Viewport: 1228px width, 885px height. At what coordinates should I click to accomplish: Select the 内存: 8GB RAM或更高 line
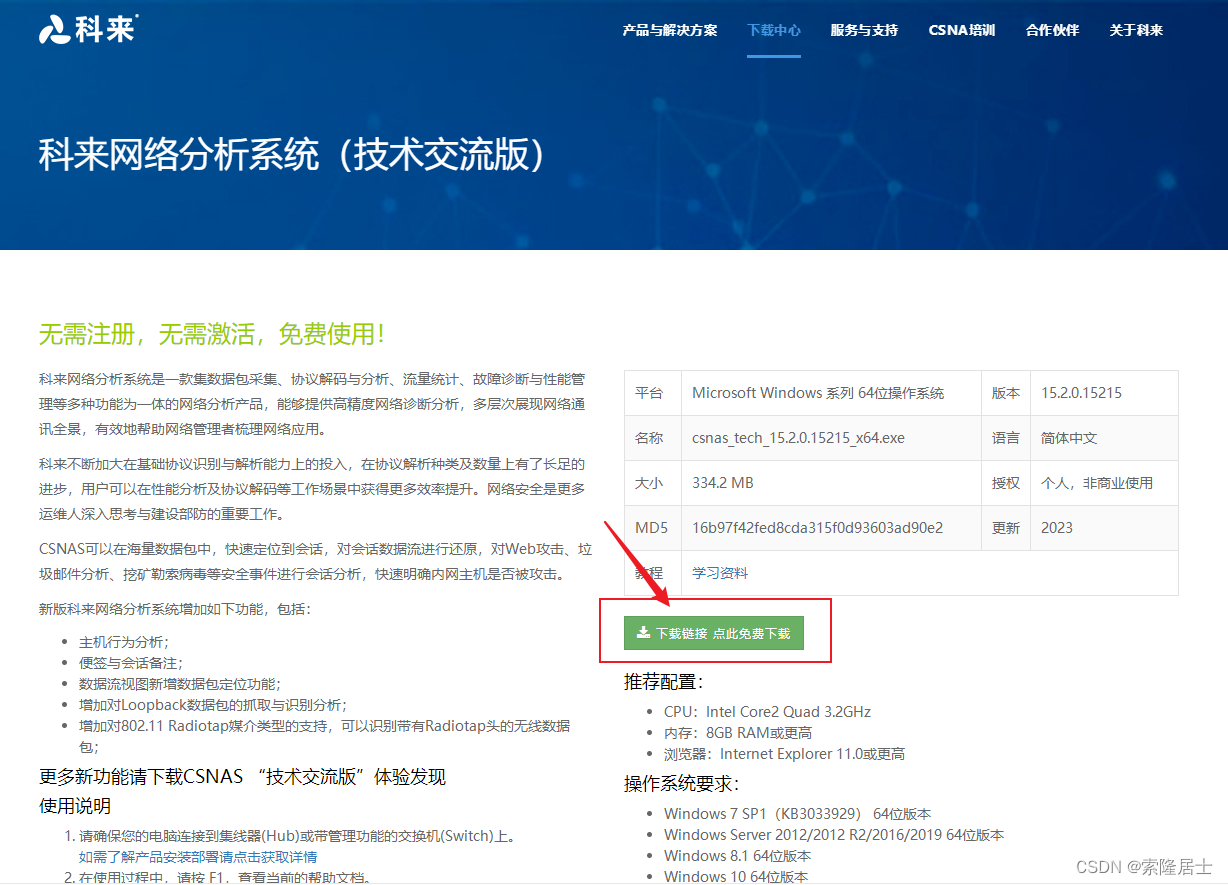click(738, 733)
